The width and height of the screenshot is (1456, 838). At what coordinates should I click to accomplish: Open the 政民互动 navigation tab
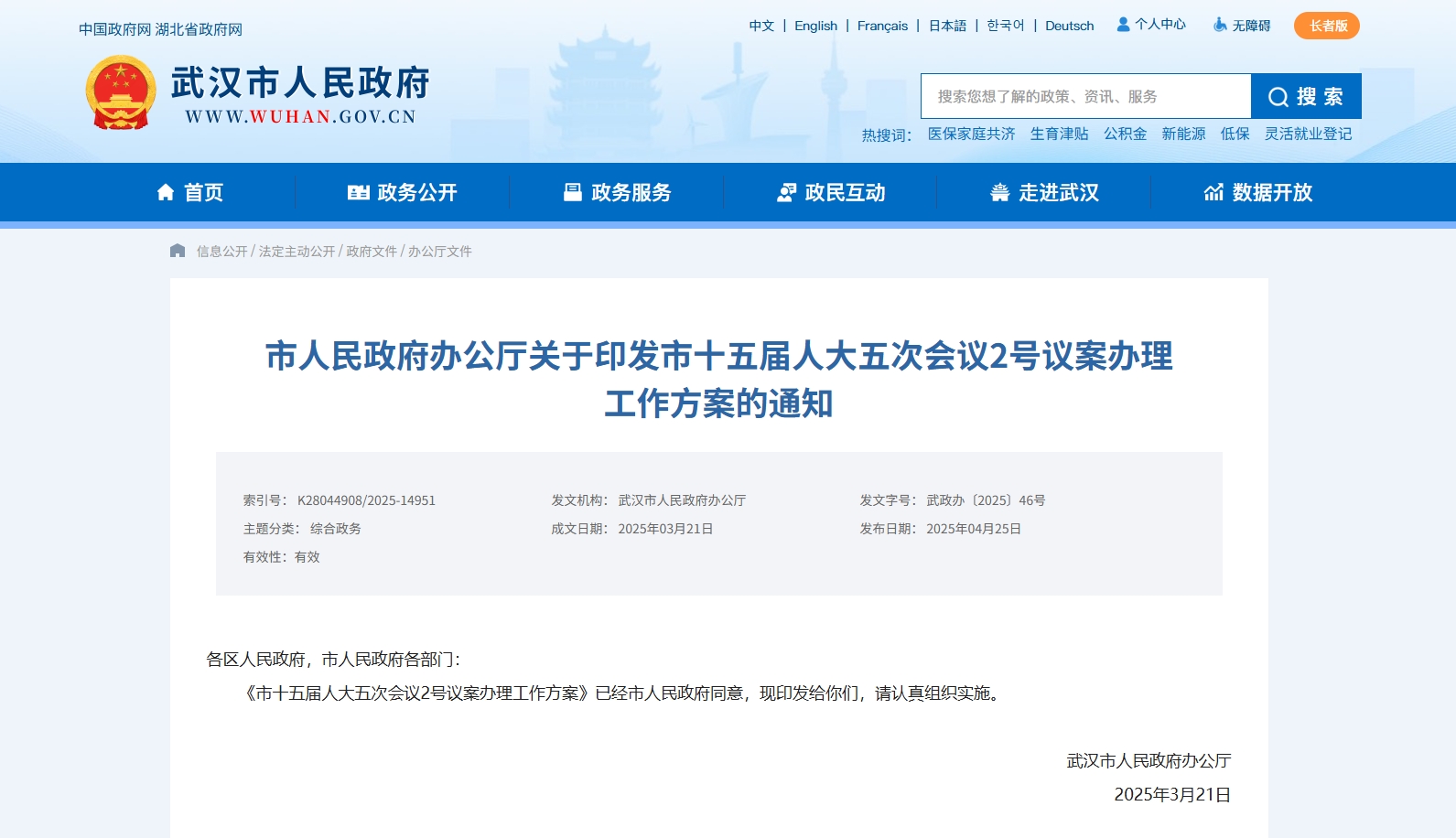click(831, 192)
